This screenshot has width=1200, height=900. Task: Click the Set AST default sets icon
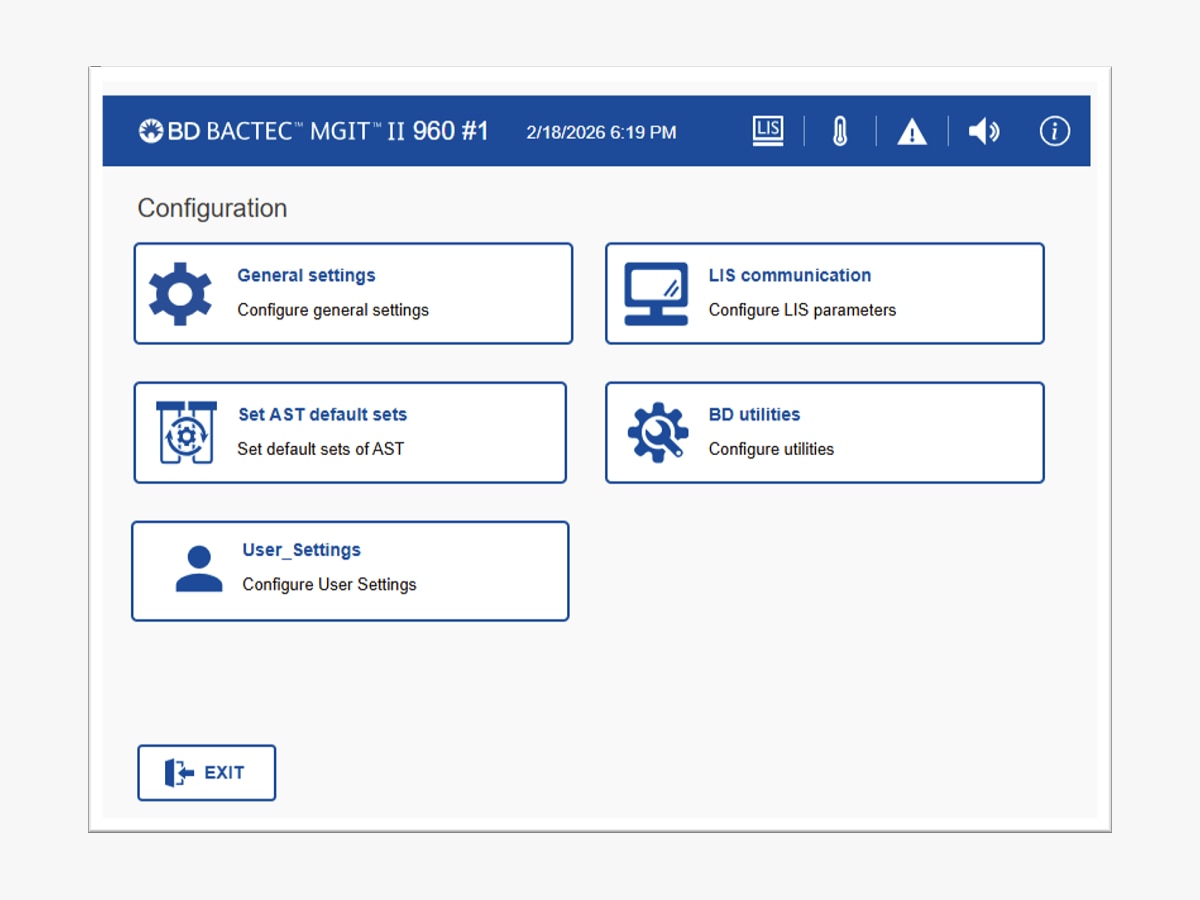187,433
